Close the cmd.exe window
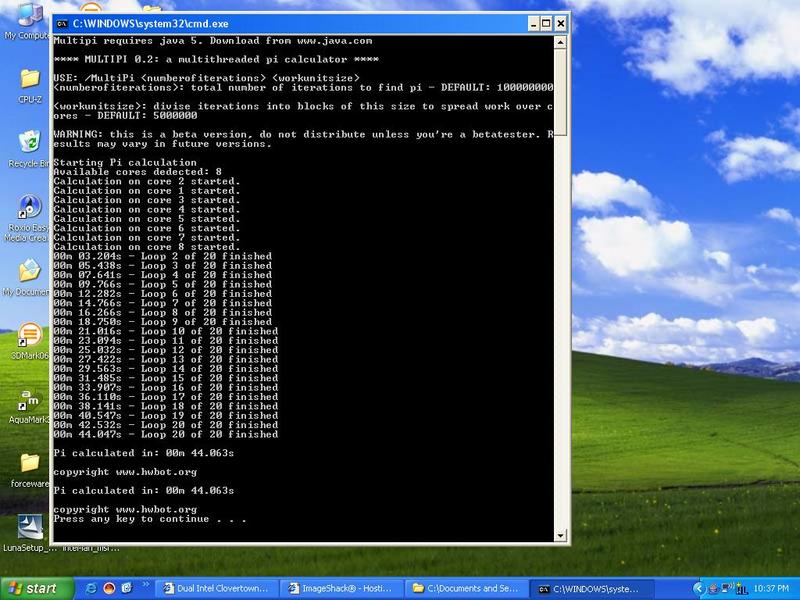This screenshot has height=600, width=800. click(560, 23)
